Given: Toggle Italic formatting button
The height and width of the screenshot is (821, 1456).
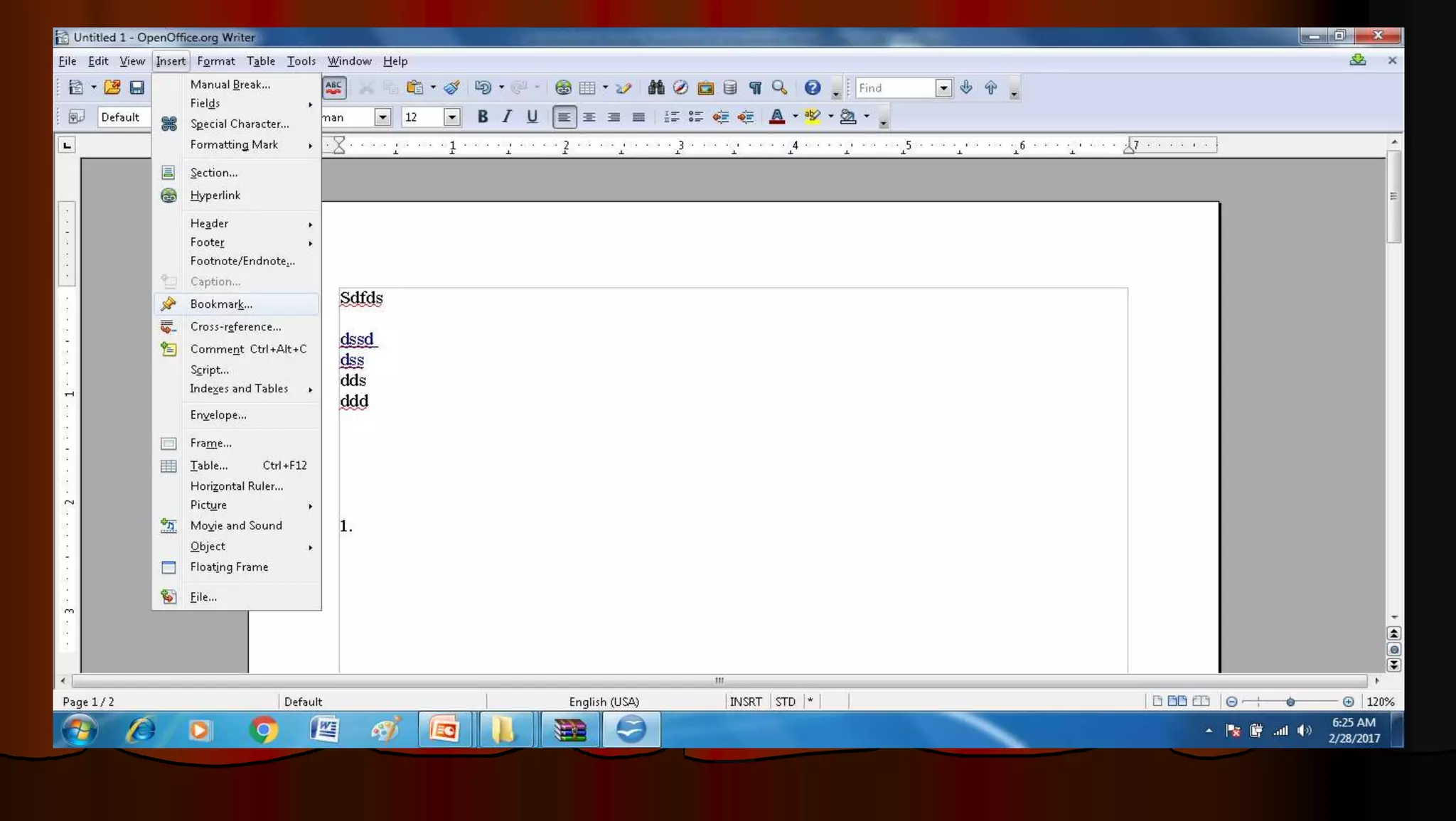Looking at the screenshot, I should [x=507, y=117].
